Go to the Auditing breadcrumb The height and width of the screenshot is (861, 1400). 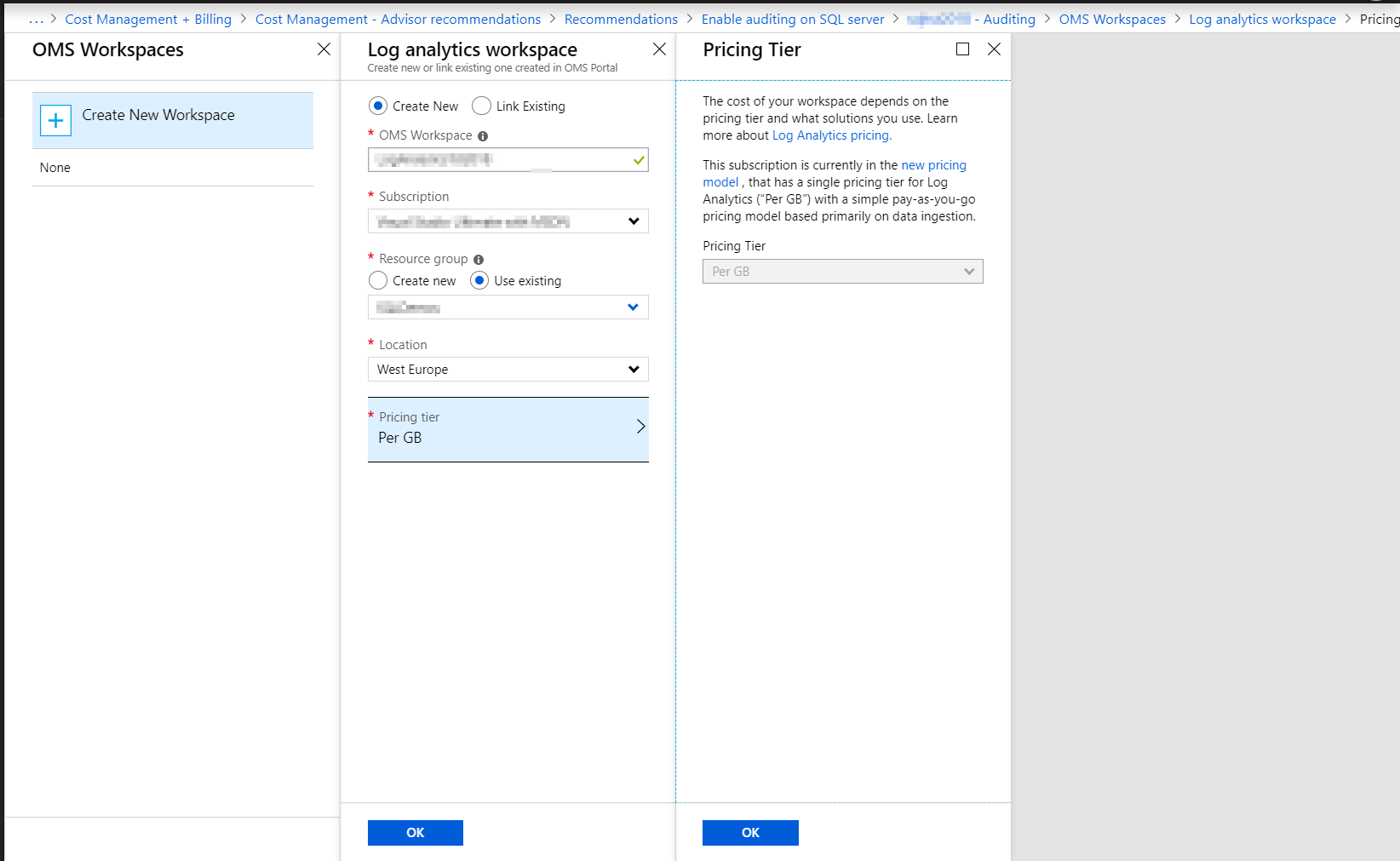point(971,20)
